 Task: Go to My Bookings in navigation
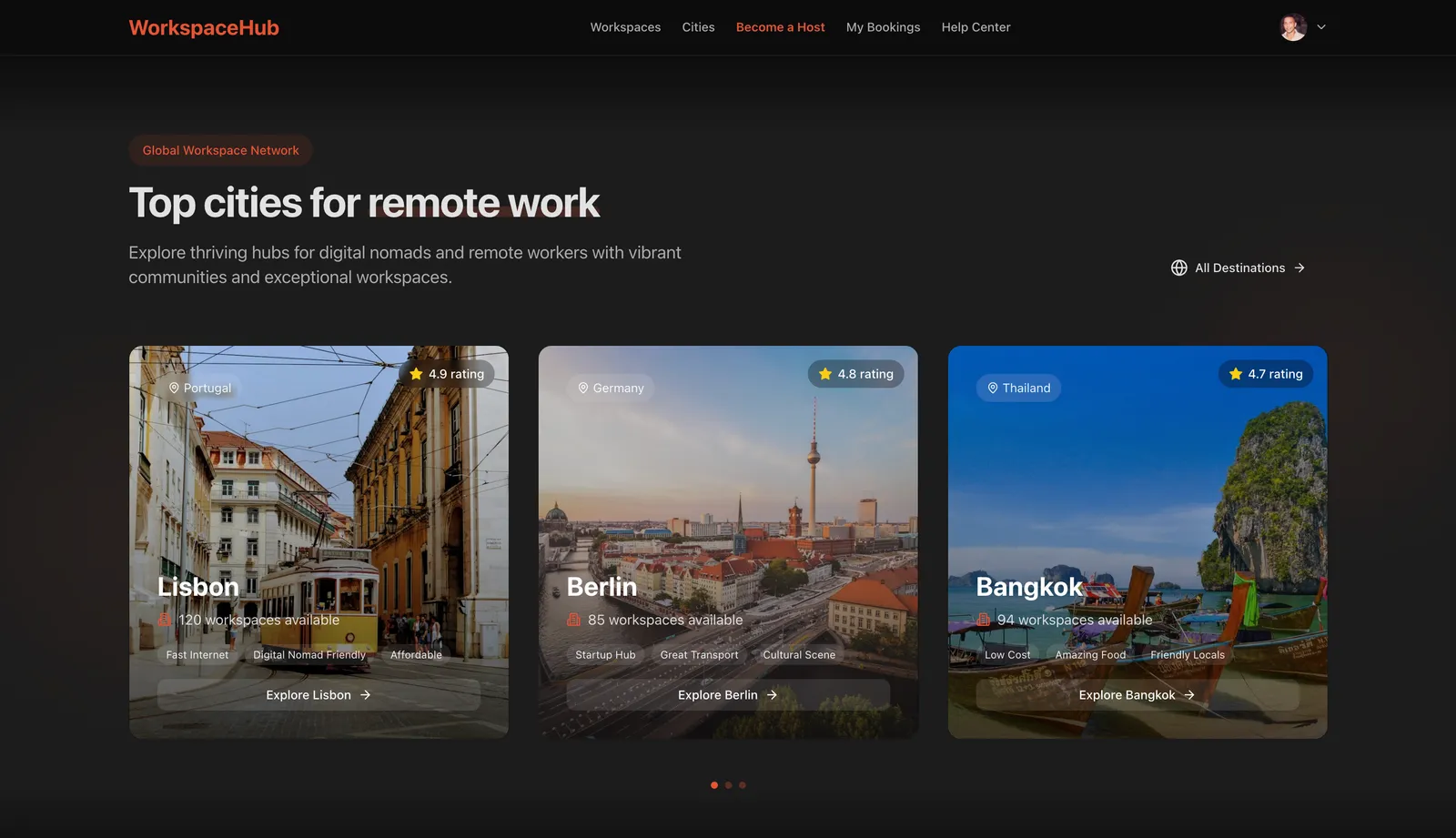(883, 27)
